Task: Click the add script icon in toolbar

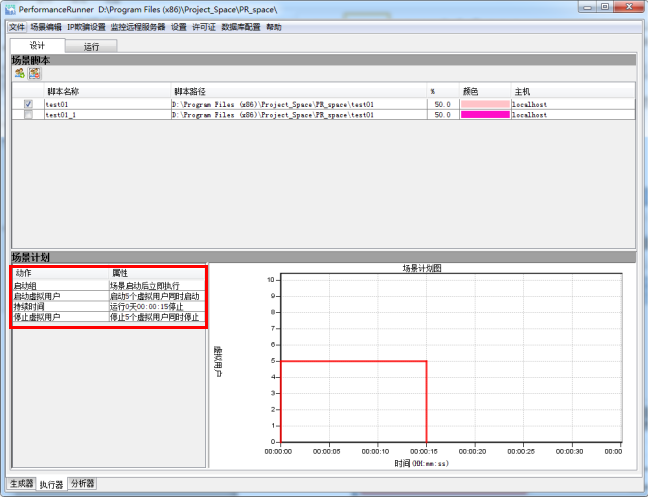Action: coord(19,73)
